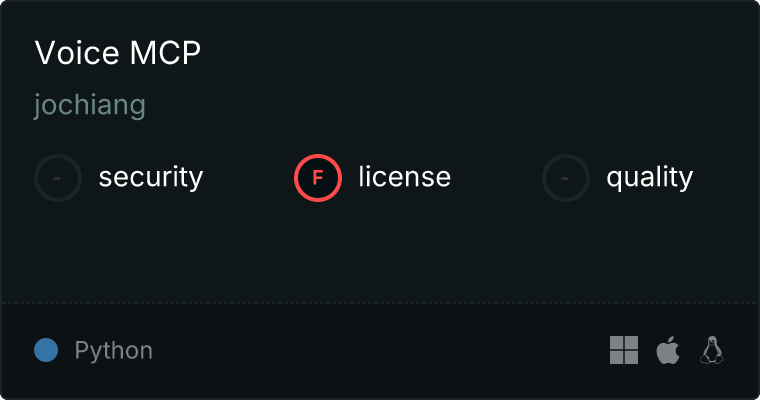
Task: Click the Apple macOS platform icon
Action: tap(668, 350)
